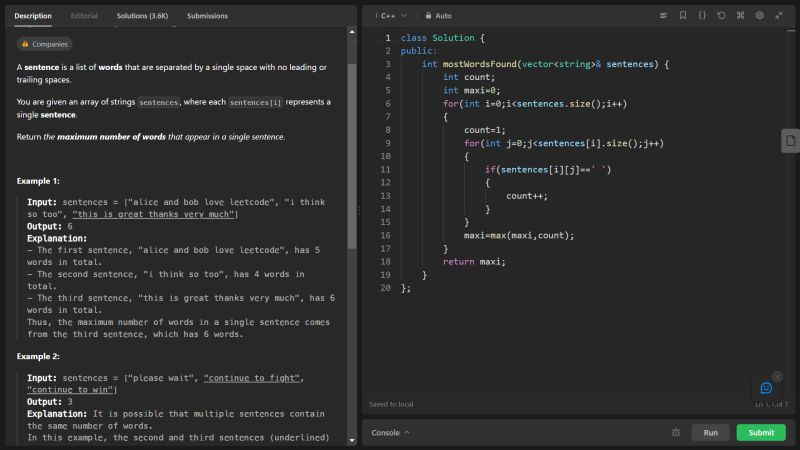The image size is (800, 450).
Task: Click description scrollbar up arrow
Action: [352, 32]
